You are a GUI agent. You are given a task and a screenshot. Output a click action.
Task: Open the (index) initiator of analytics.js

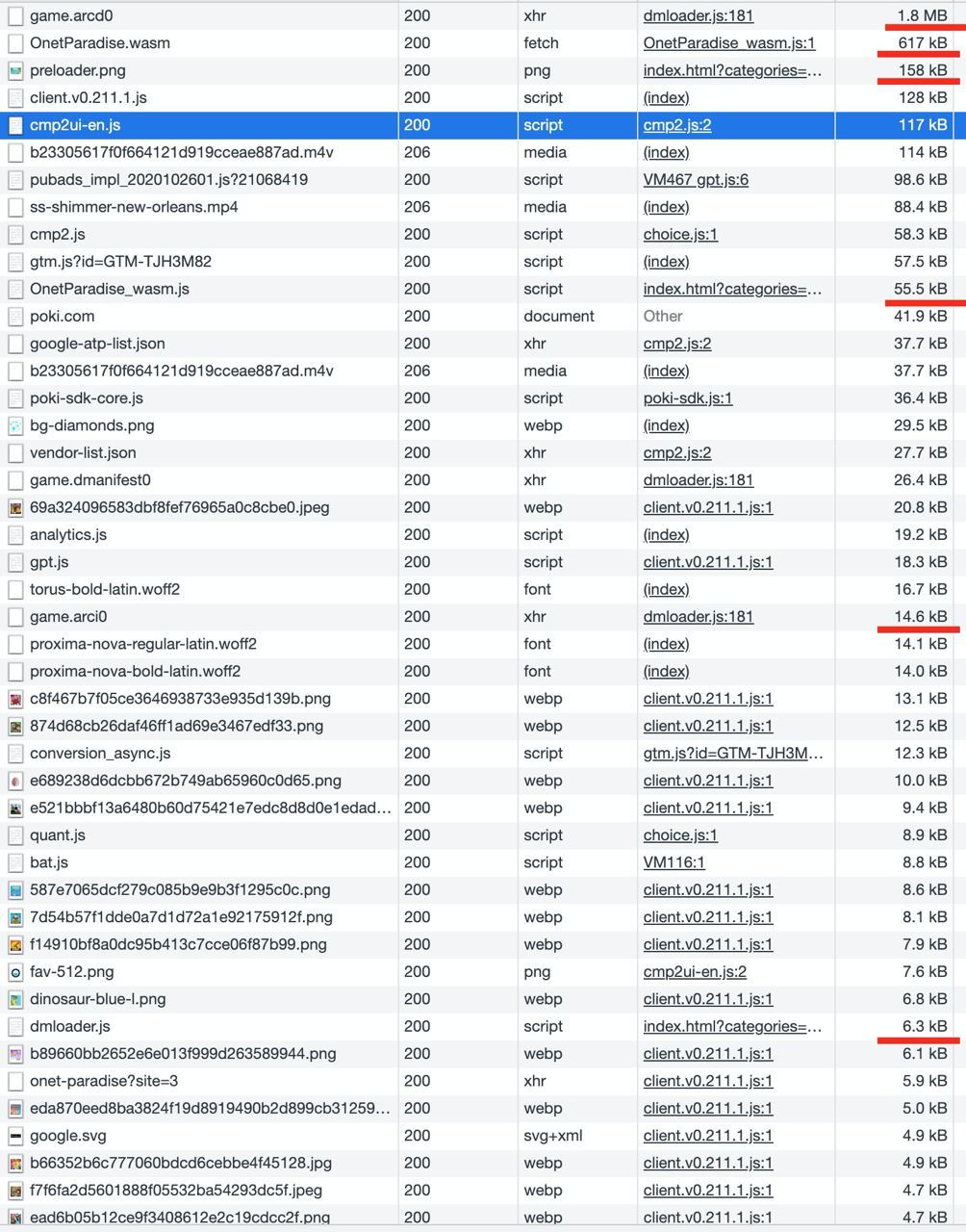(x=667, y=535)
